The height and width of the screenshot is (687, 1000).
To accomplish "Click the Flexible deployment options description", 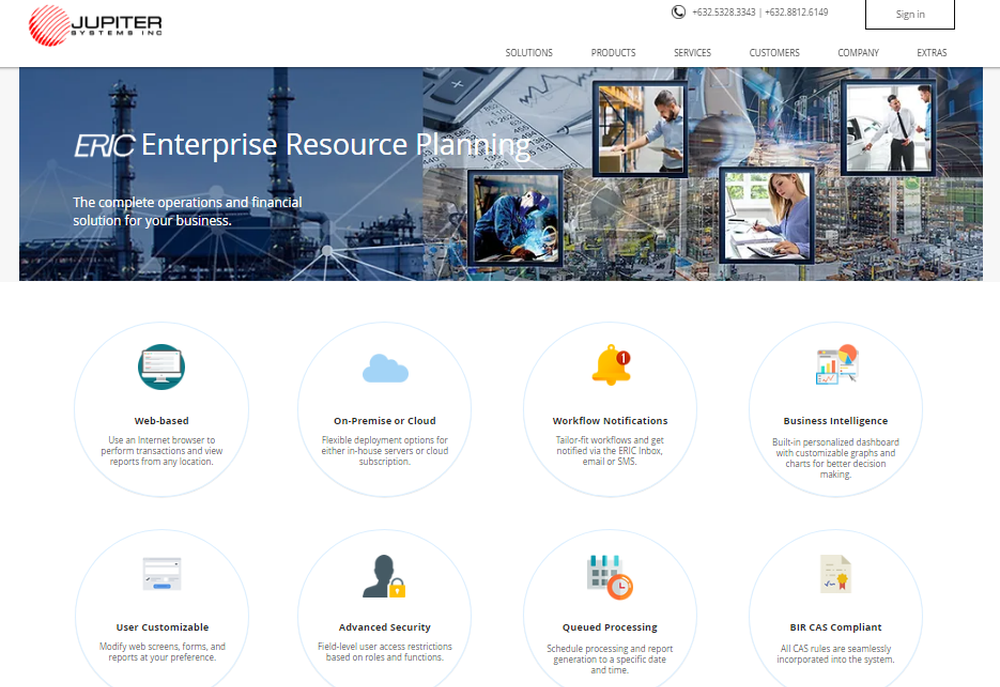I will [x=385, y=451].
